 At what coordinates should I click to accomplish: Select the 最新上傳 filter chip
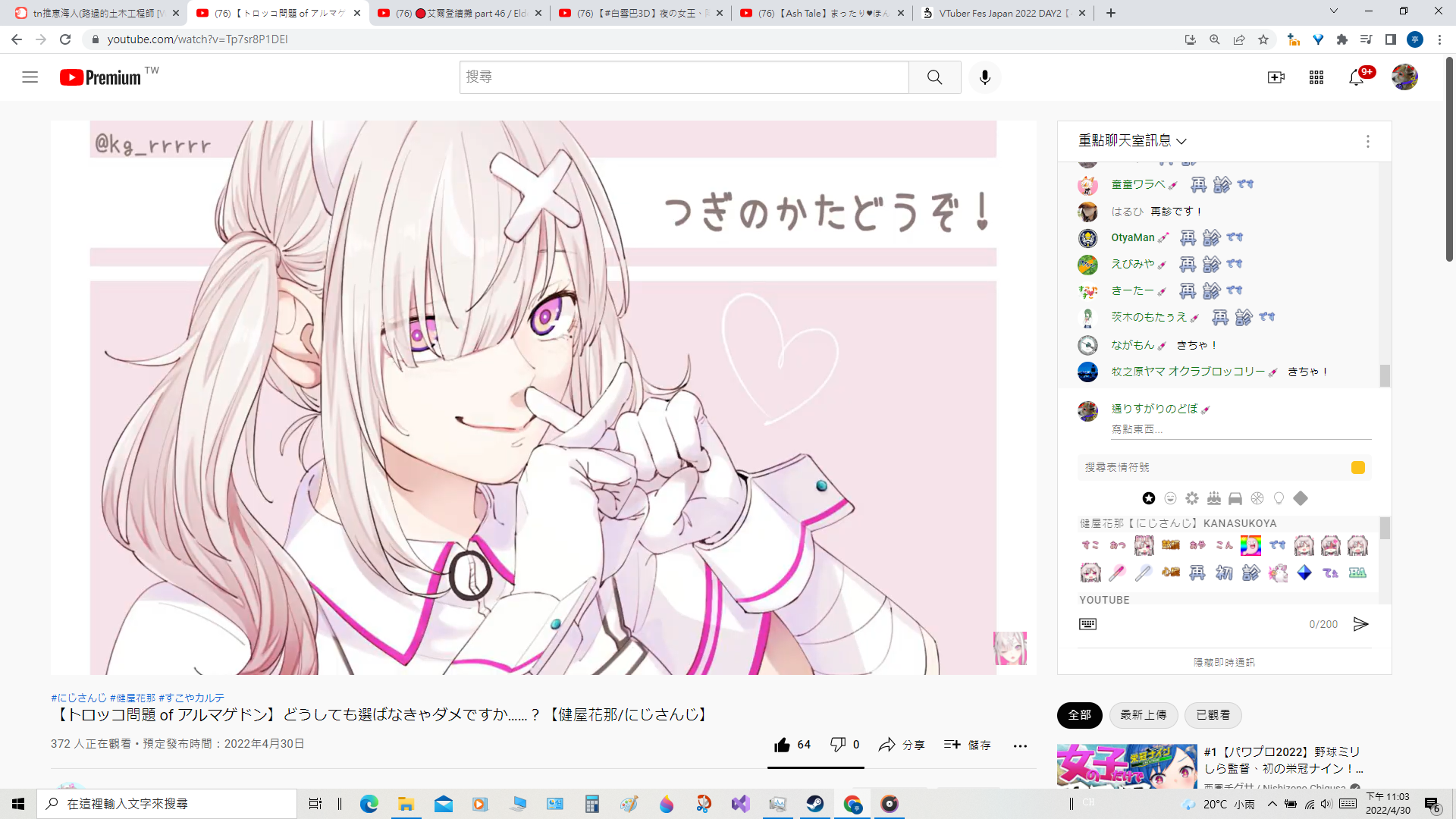1143,715
